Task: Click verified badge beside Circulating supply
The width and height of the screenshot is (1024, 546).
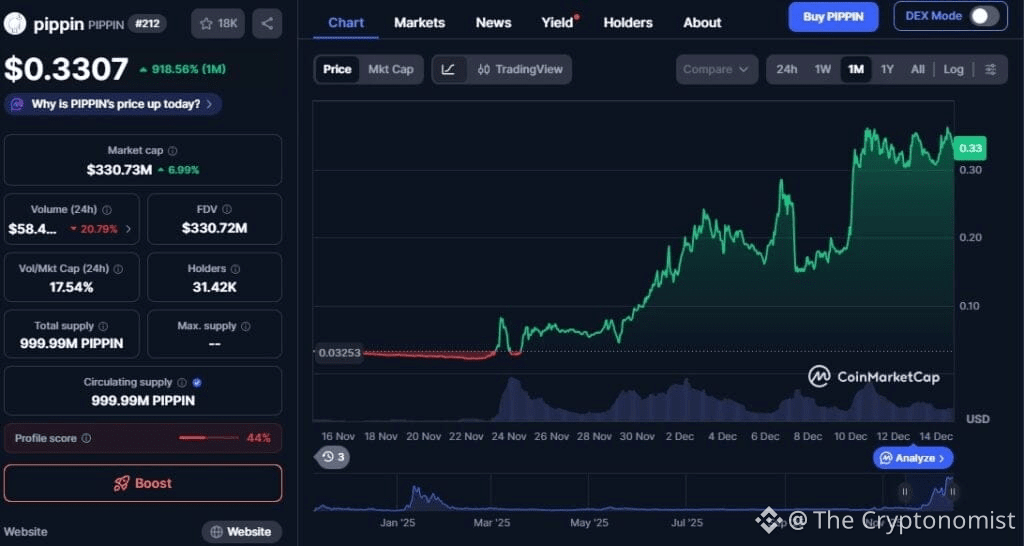Action: click(x=197, y=383)
